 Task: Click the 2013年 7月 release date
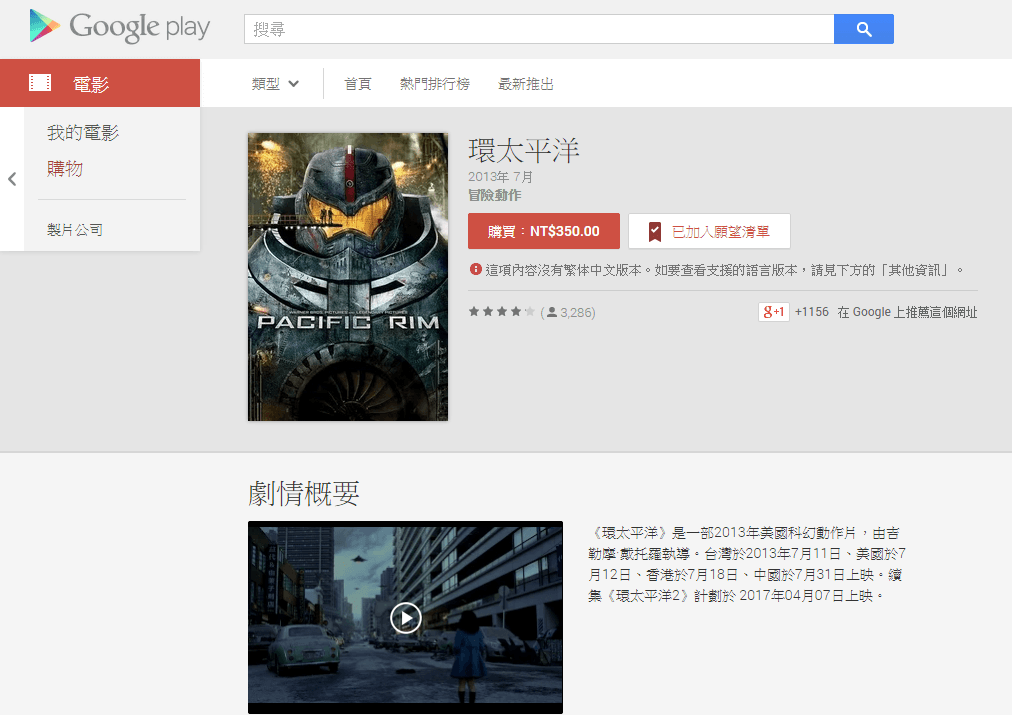coord(500,177)
